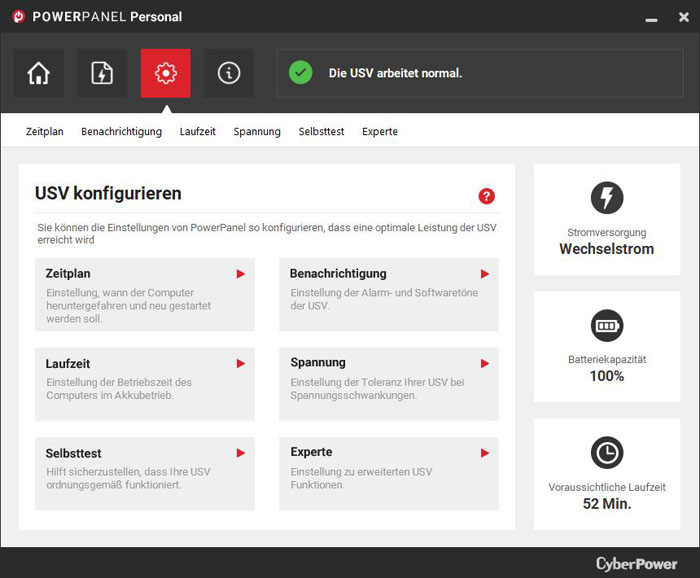Click the PowerPanel logo in title bar
The image size is (700, 578).
pyautogui.click(x=19, y=17)
